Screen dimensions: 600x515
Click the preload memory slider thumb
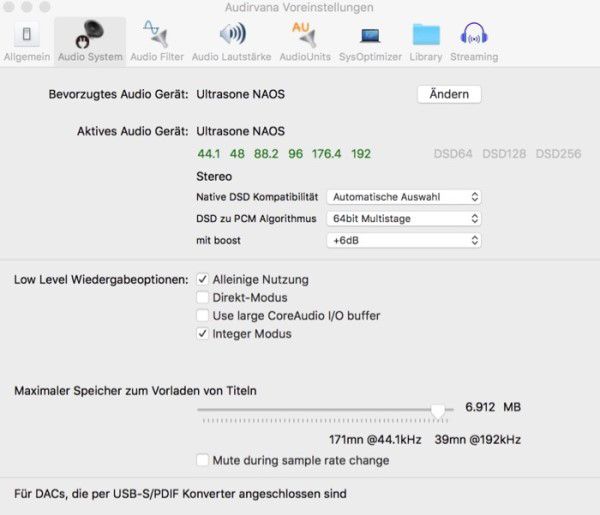pyautogui.click(x=438, y=411)
